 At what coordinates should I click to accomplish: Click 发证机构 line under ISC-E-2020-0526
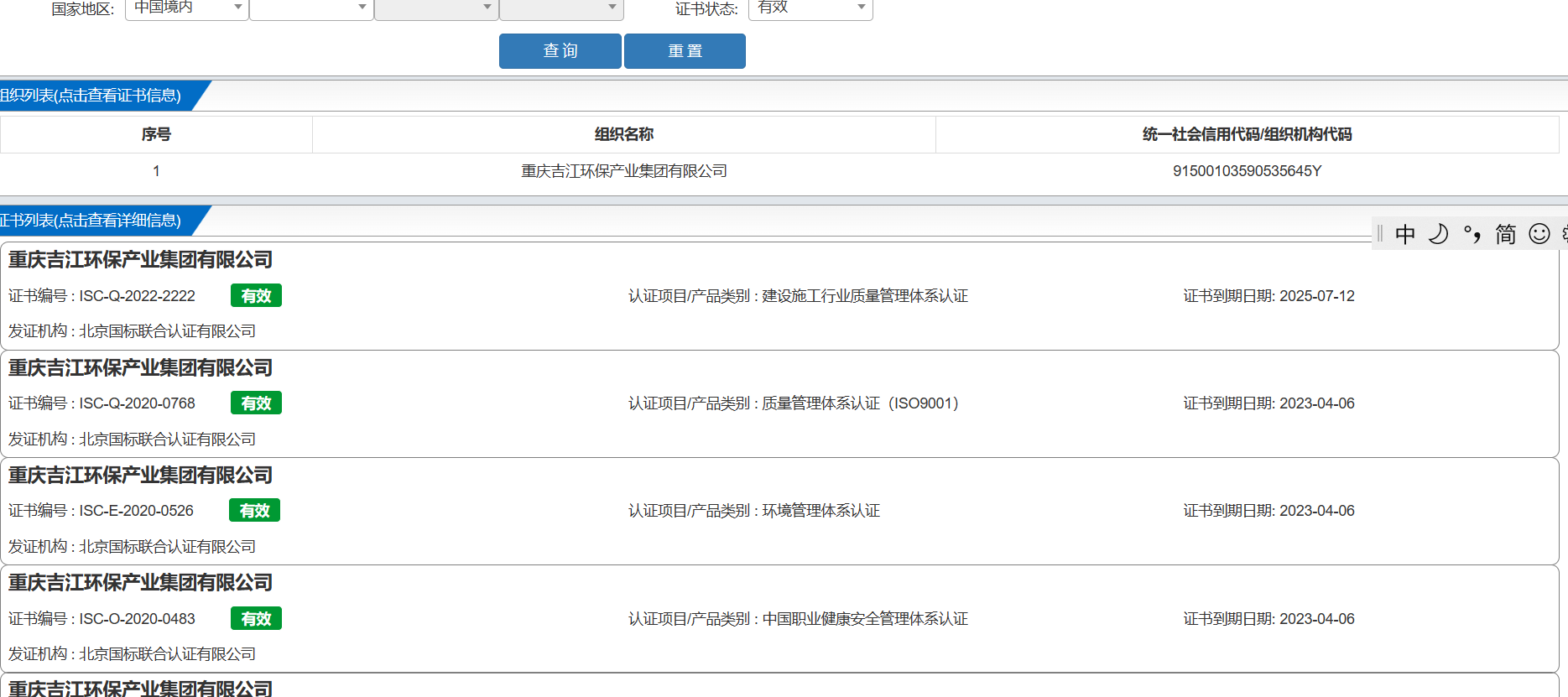(133, 547)
